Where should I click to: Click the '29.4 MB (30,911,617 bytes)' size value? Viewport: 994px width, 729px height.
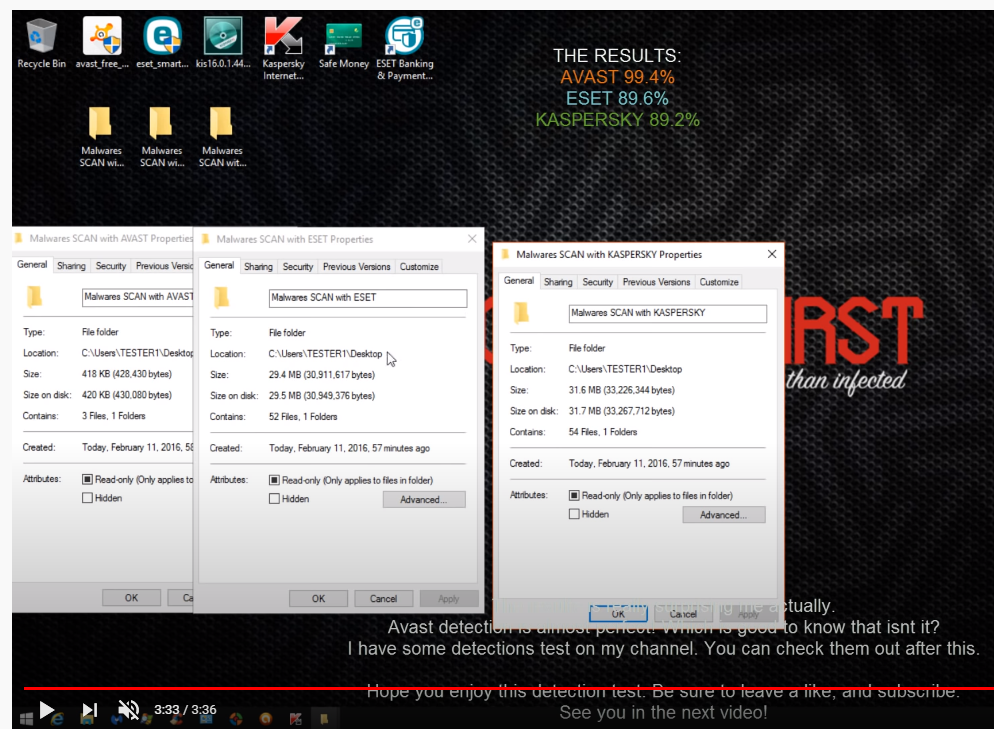coord(321,375)
